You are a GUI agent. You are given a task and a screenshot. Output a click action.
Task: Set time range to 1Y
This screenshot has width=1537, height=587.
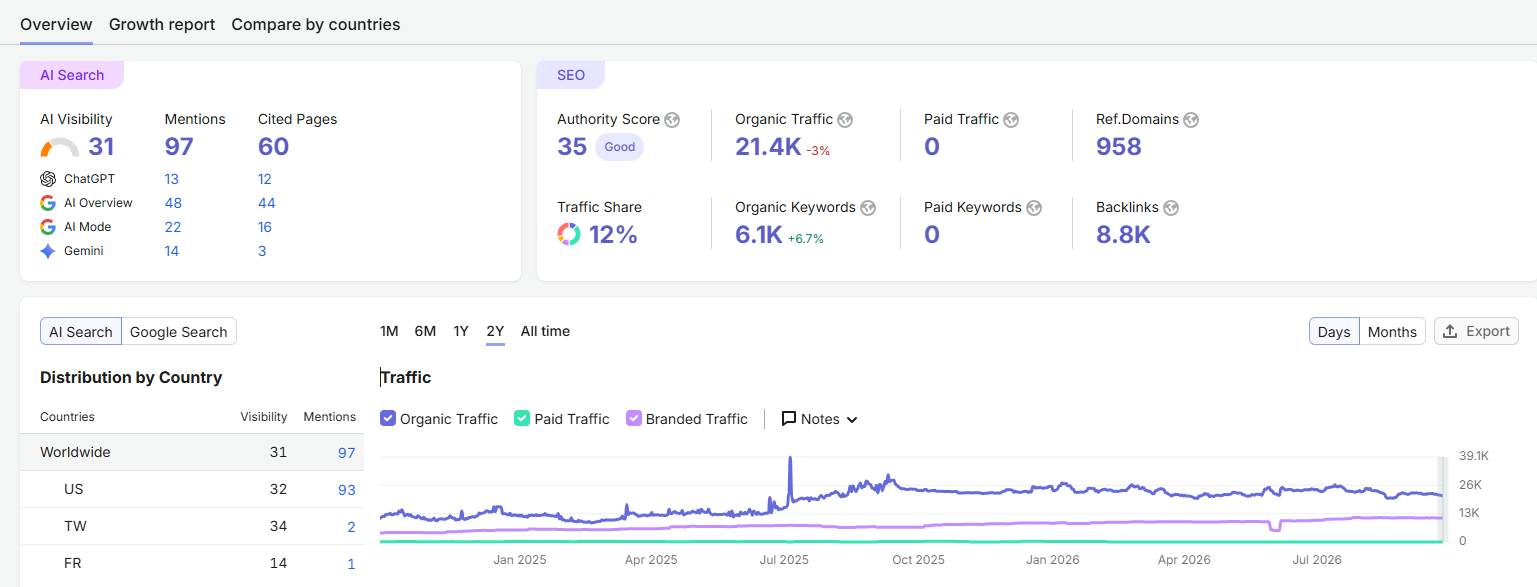tap(461, 331)
